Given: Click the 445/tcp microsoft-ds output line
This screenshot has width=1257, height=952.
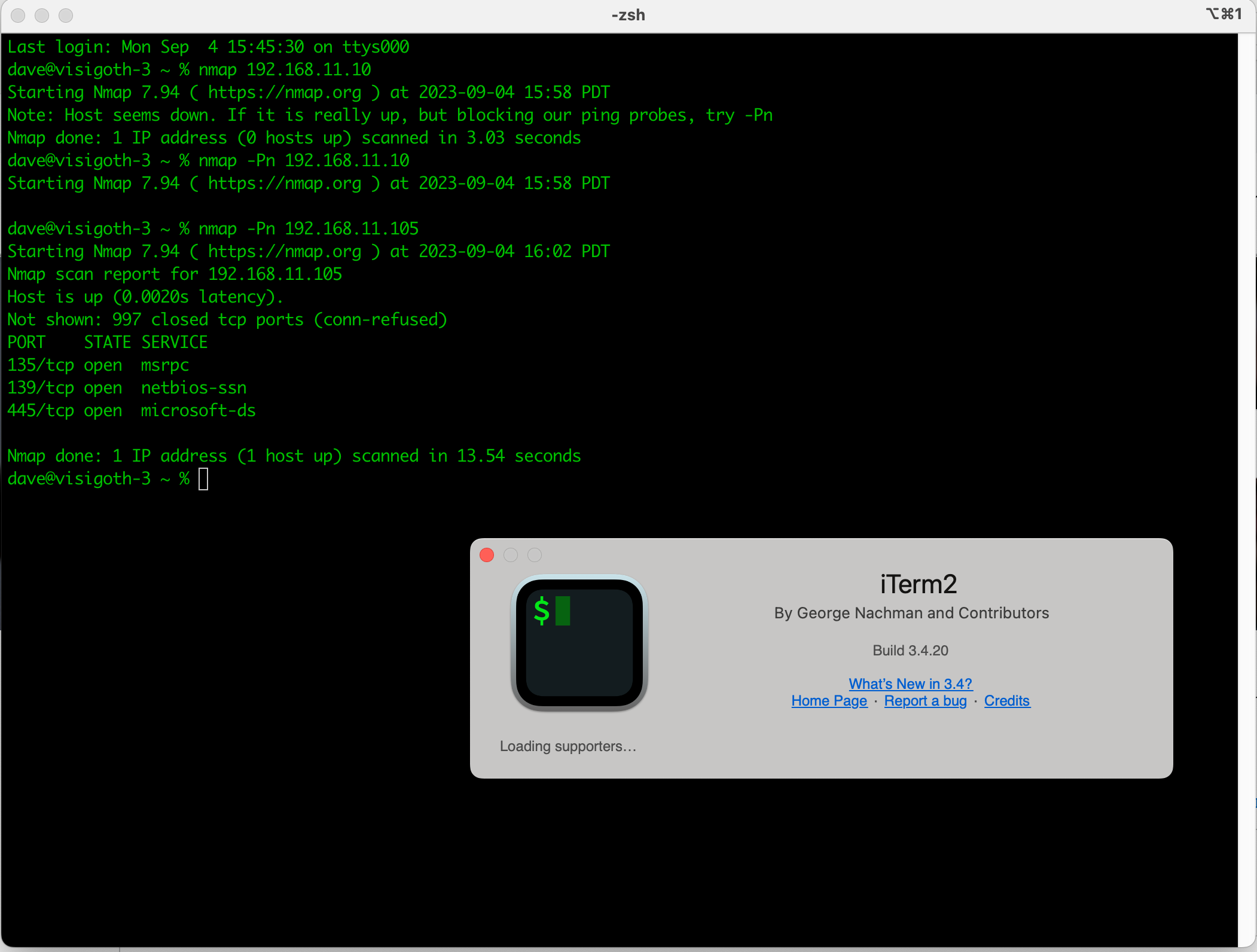Looking at the screenshot, I should [132, 411].
